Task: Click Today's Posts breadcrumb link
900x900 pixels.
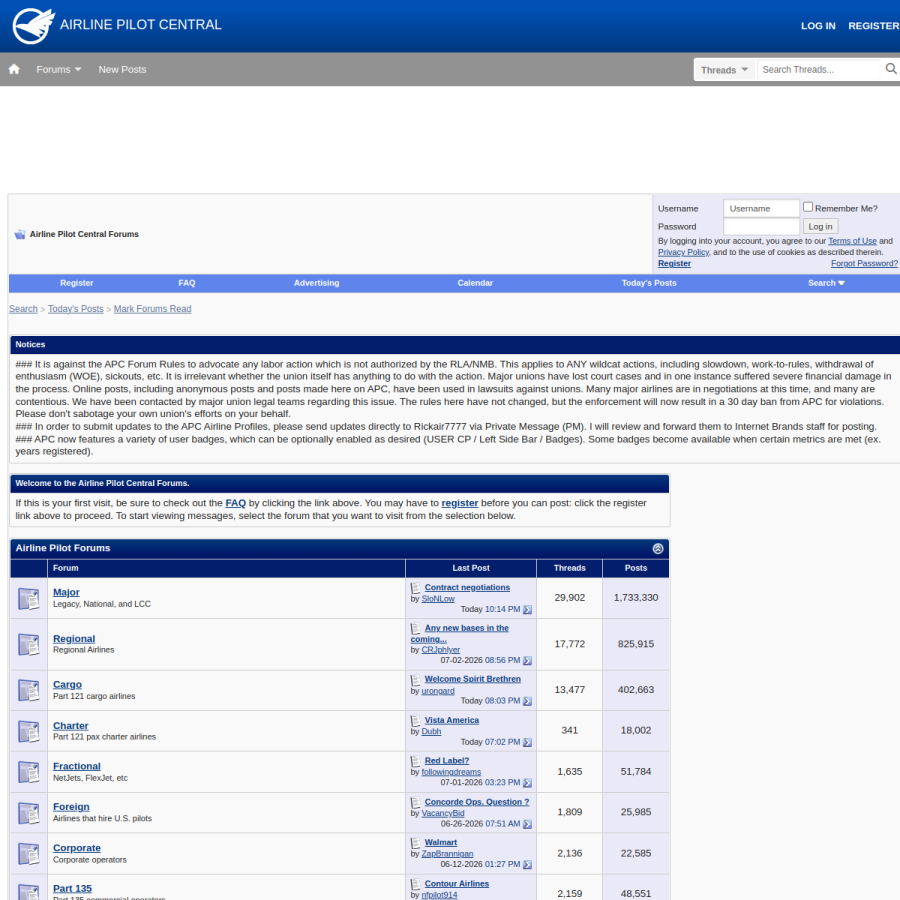Action: 75,309
